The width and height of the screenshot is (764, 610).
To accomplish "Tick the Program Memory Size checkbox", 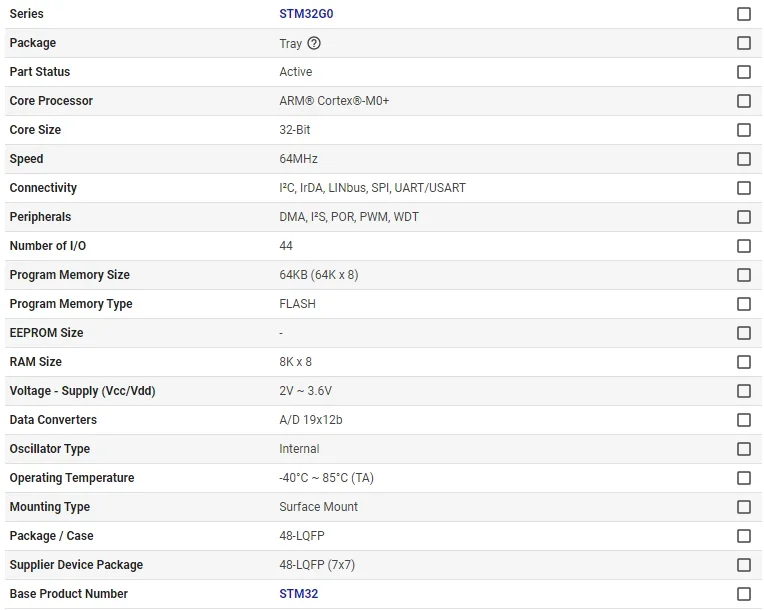I will click(x=744, y=275).
